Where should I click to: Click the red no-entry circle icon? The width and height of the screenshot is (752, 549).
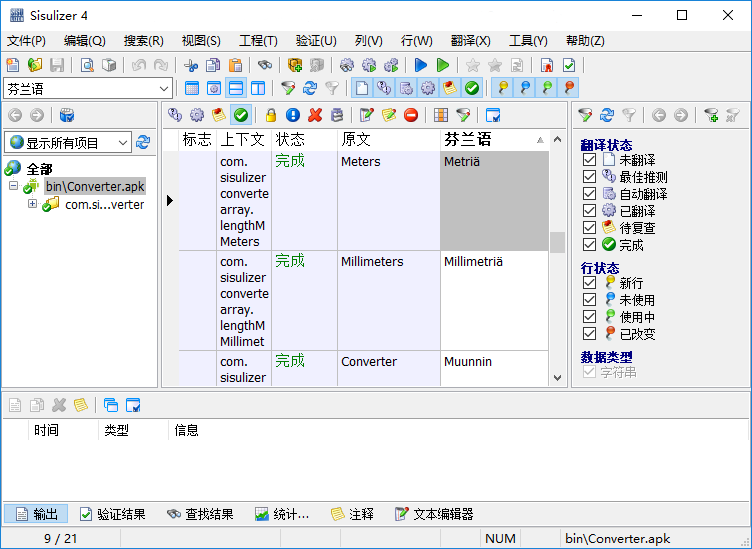tap(411, 115)
